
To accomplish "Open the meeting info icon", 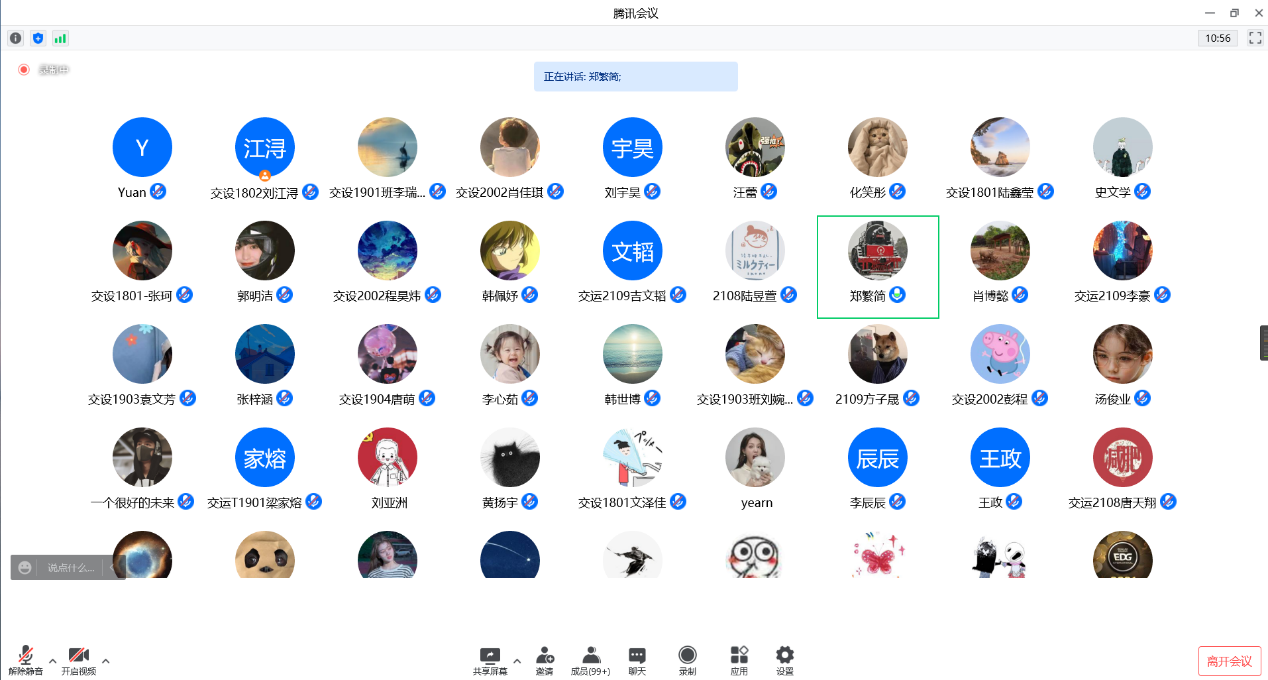I will tap(15, 38).
